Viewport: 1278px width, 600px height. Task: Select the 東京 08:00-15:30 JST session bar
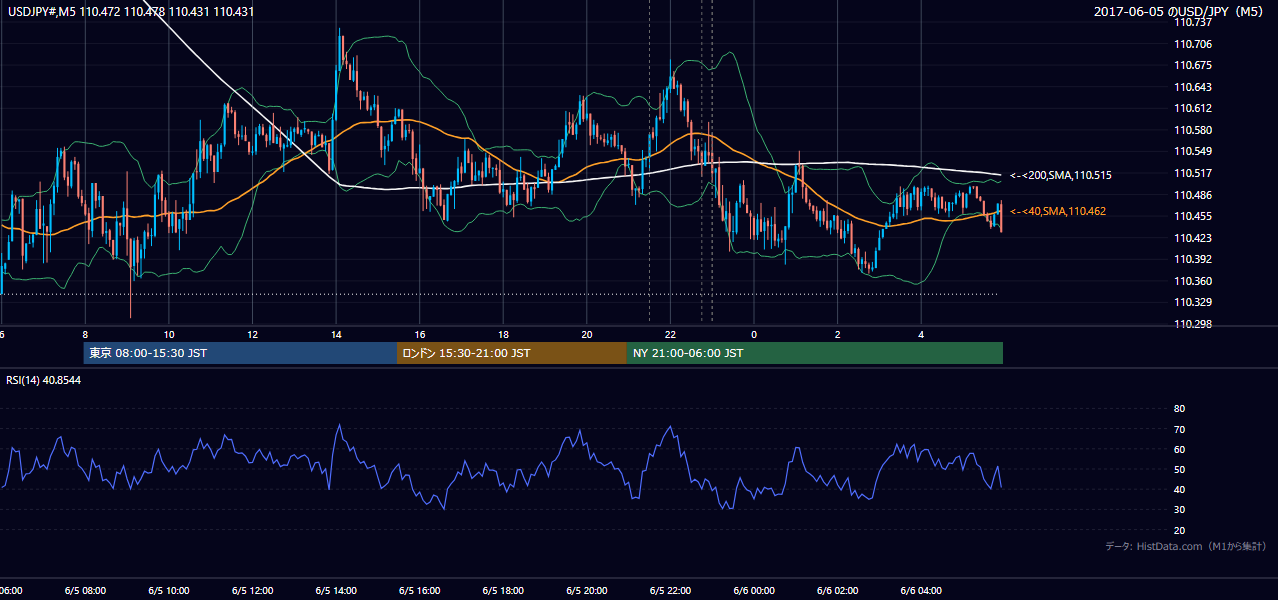coord(240,353)
